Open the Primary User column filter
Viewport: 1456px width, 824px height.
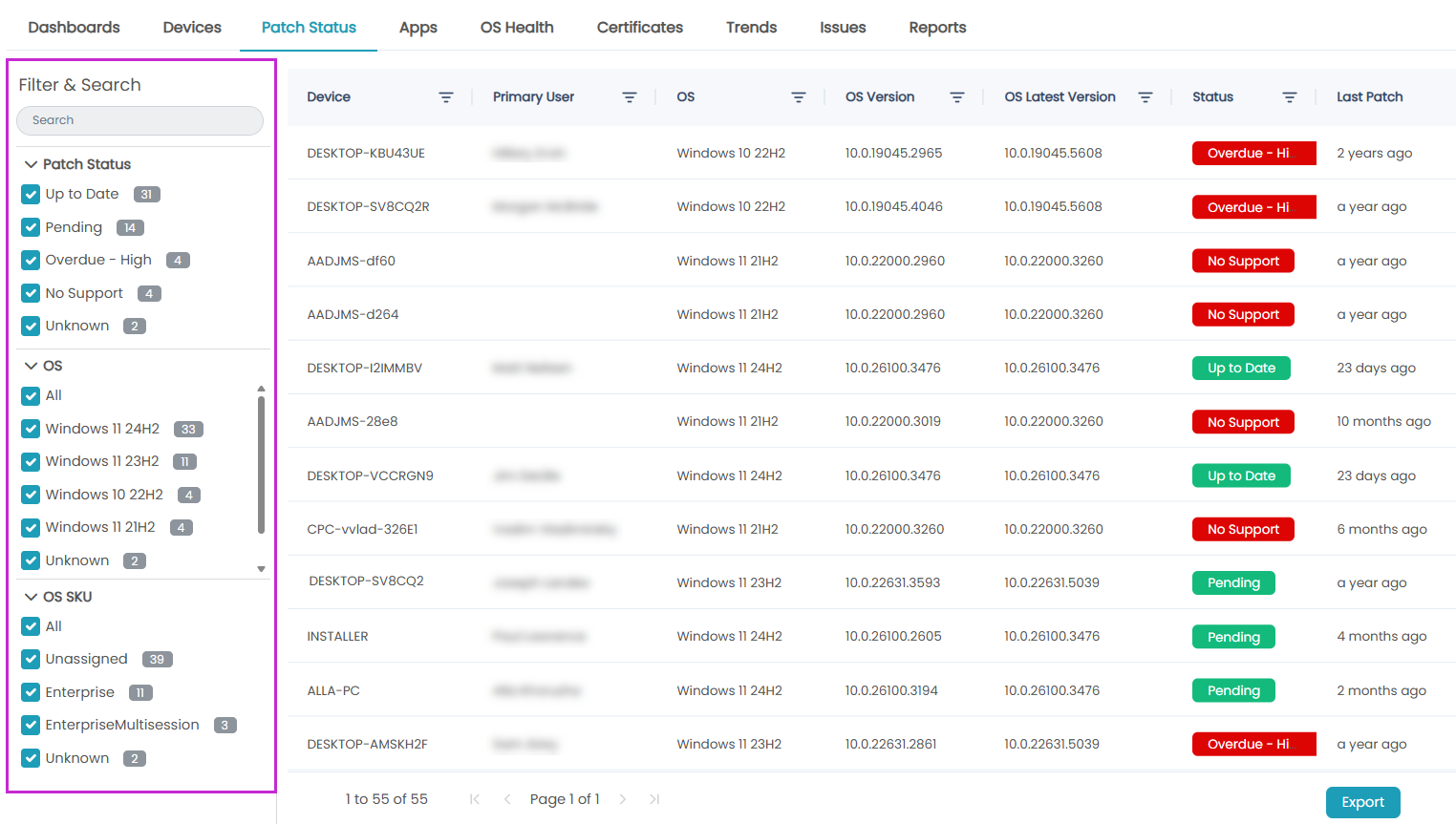coord(629,96)
